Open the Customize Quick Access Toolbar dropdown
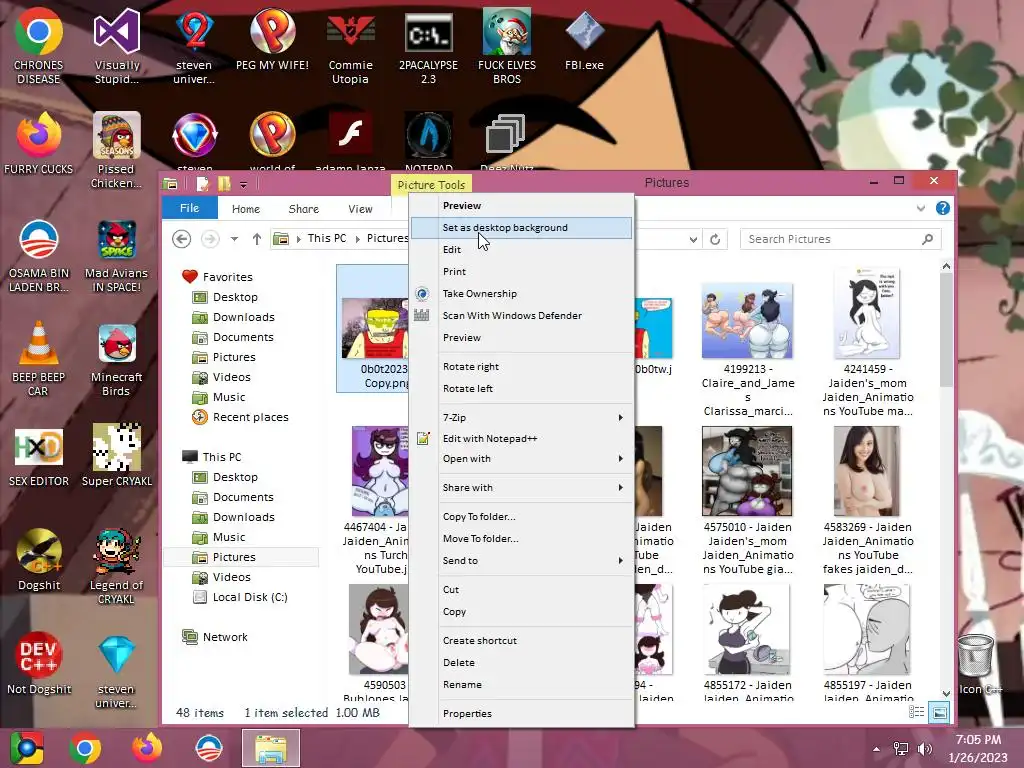Viewport: 1024px width, 768px height. [244, 185]
